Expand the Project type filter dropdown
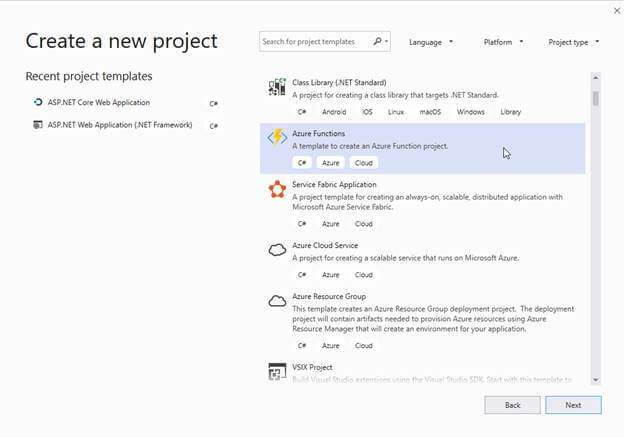624x437 pixels. tap(573, 42)
